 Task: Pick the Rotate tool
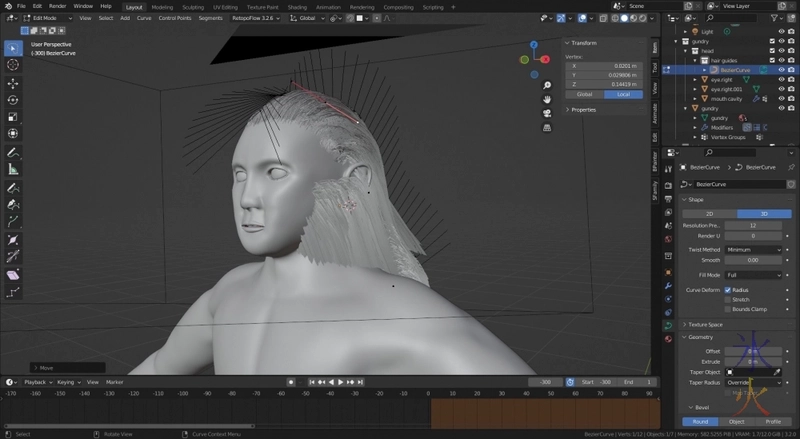(x=13, y=100)
